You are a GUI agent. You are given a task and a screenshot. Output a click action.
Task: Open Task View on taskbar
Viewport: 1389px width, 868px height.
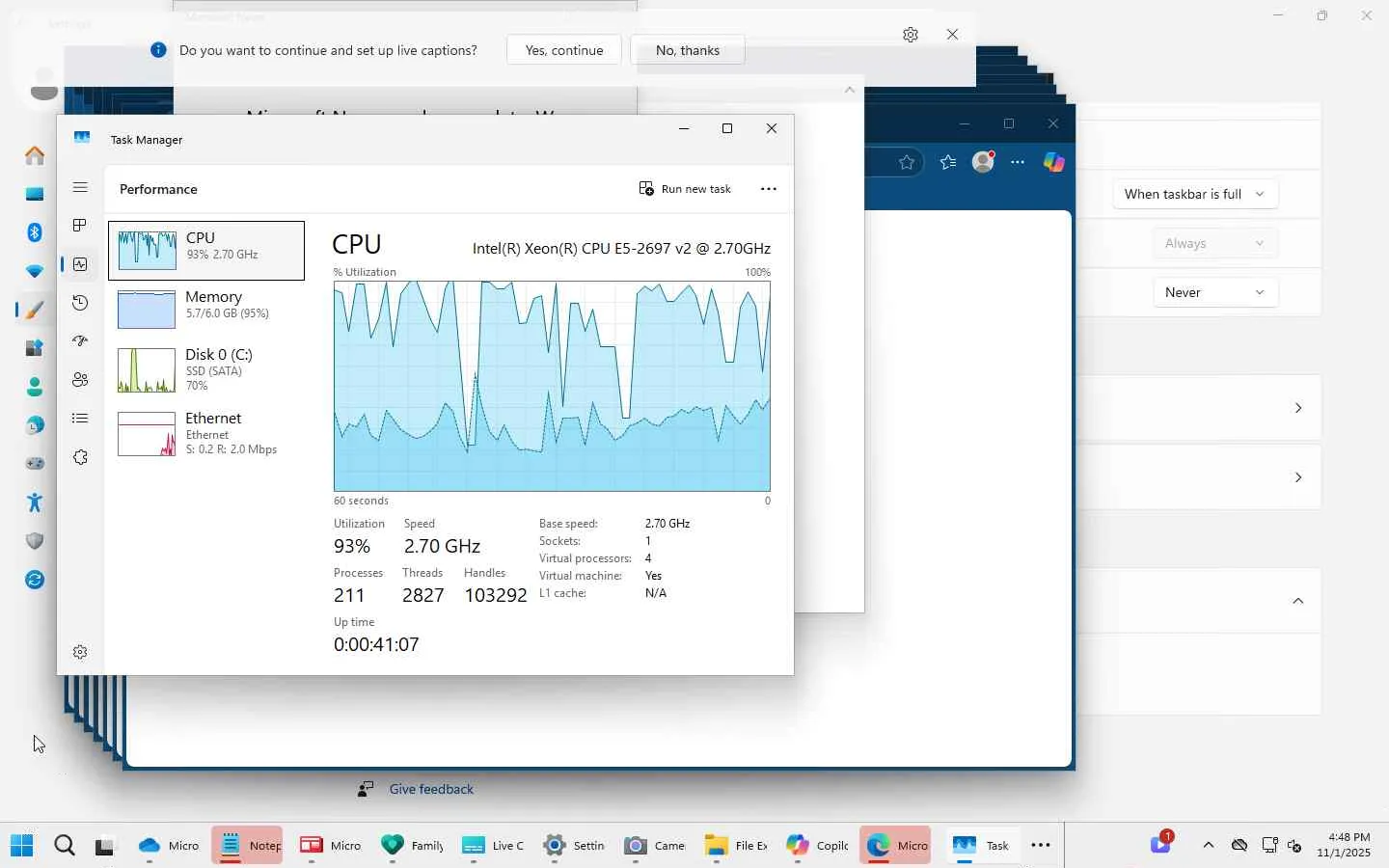tap(104, 846)
